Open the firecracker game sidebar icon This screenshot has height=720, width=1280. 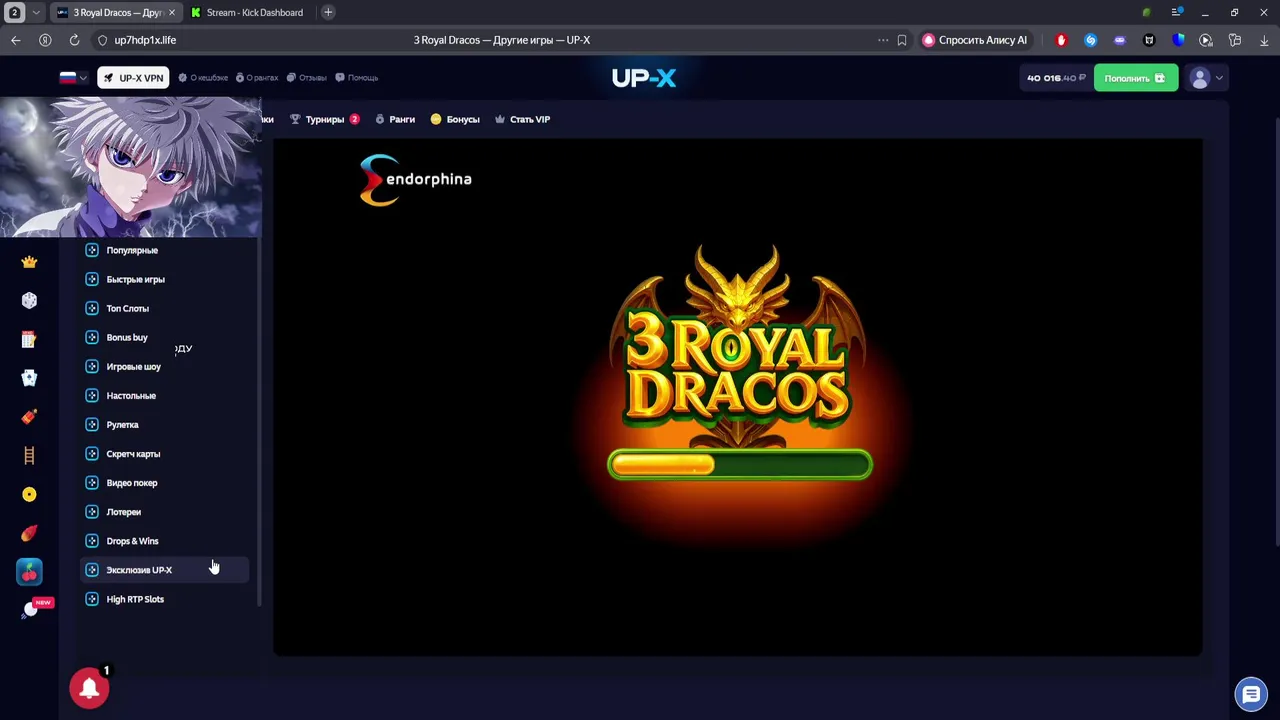tap(29, 417)
